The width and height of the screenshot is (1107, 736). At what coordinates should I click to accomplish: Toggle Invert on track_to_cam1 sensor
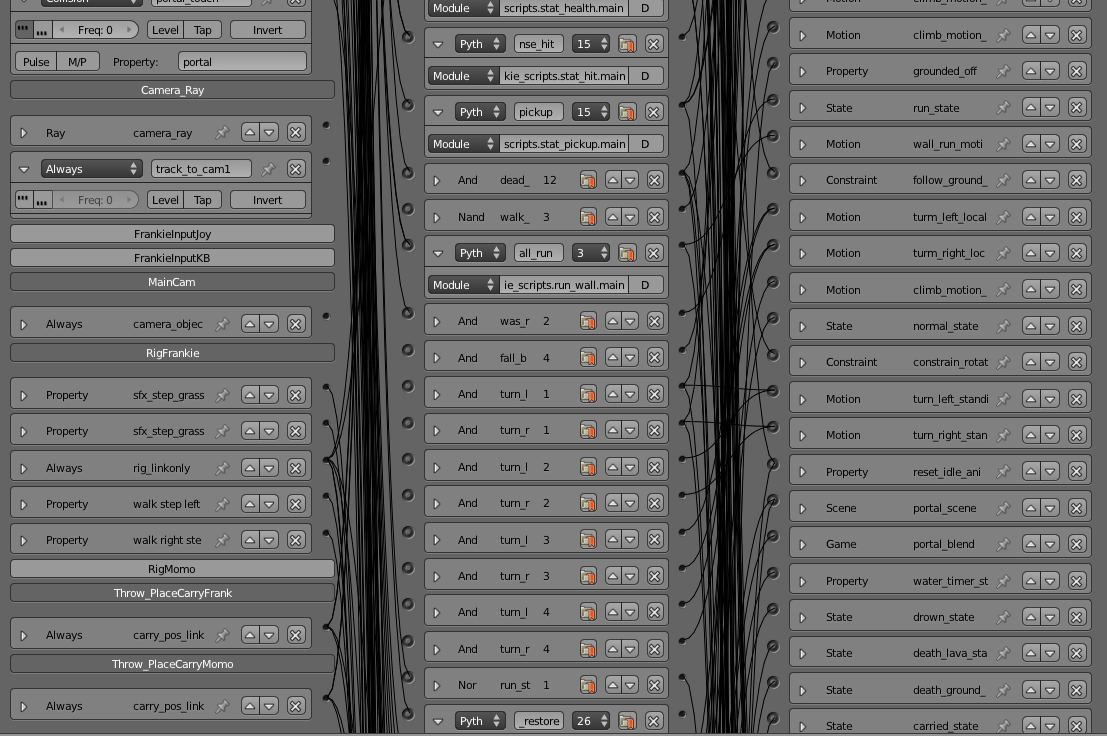pyautogui.click(x=267, y=200)
